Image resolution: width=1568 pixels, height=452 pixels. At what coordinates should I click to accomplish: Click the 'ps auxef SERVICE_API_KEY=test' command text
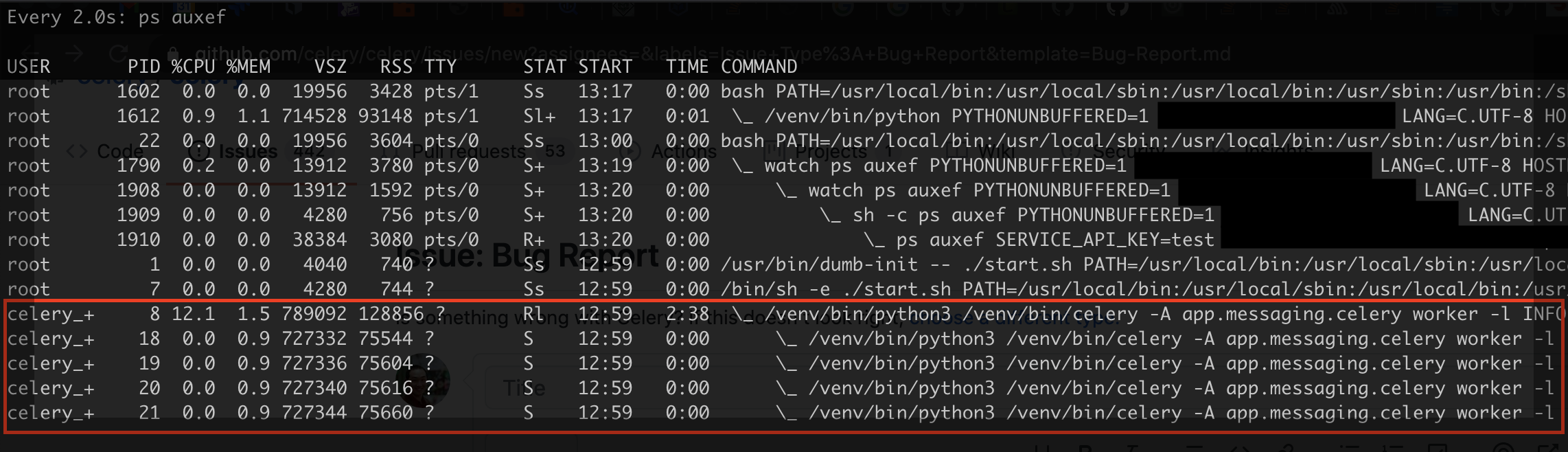(1055, 240)
